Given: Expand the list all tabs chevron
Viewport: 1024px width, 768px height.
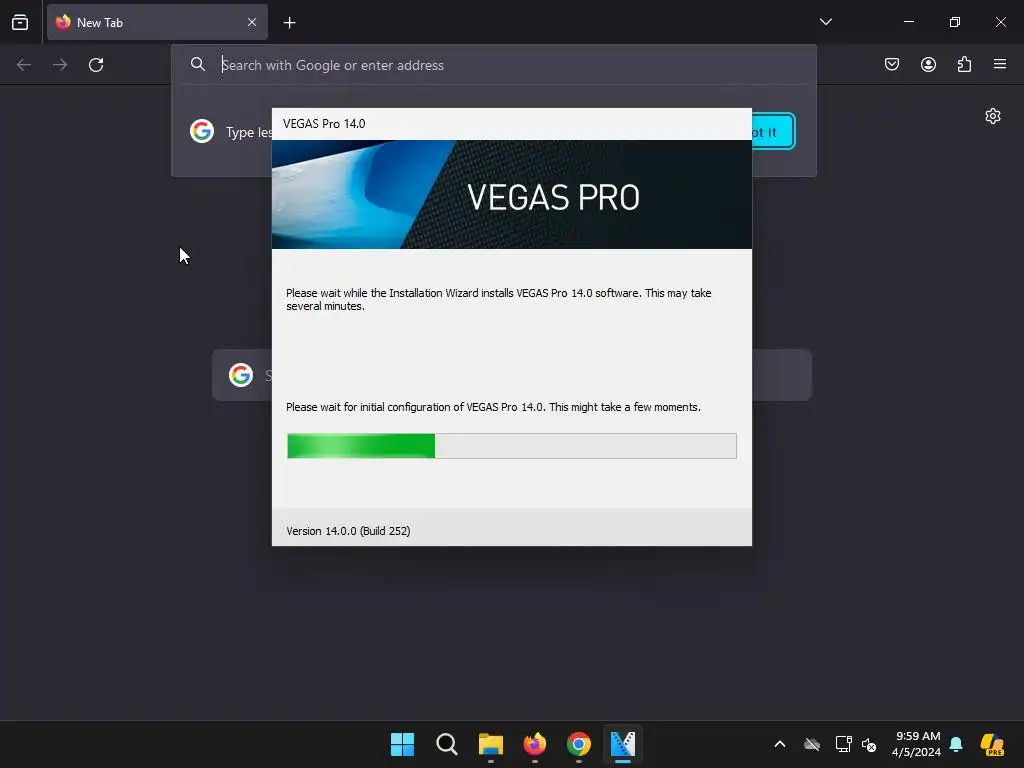Looking at the screenshot, I should point(825,22).
